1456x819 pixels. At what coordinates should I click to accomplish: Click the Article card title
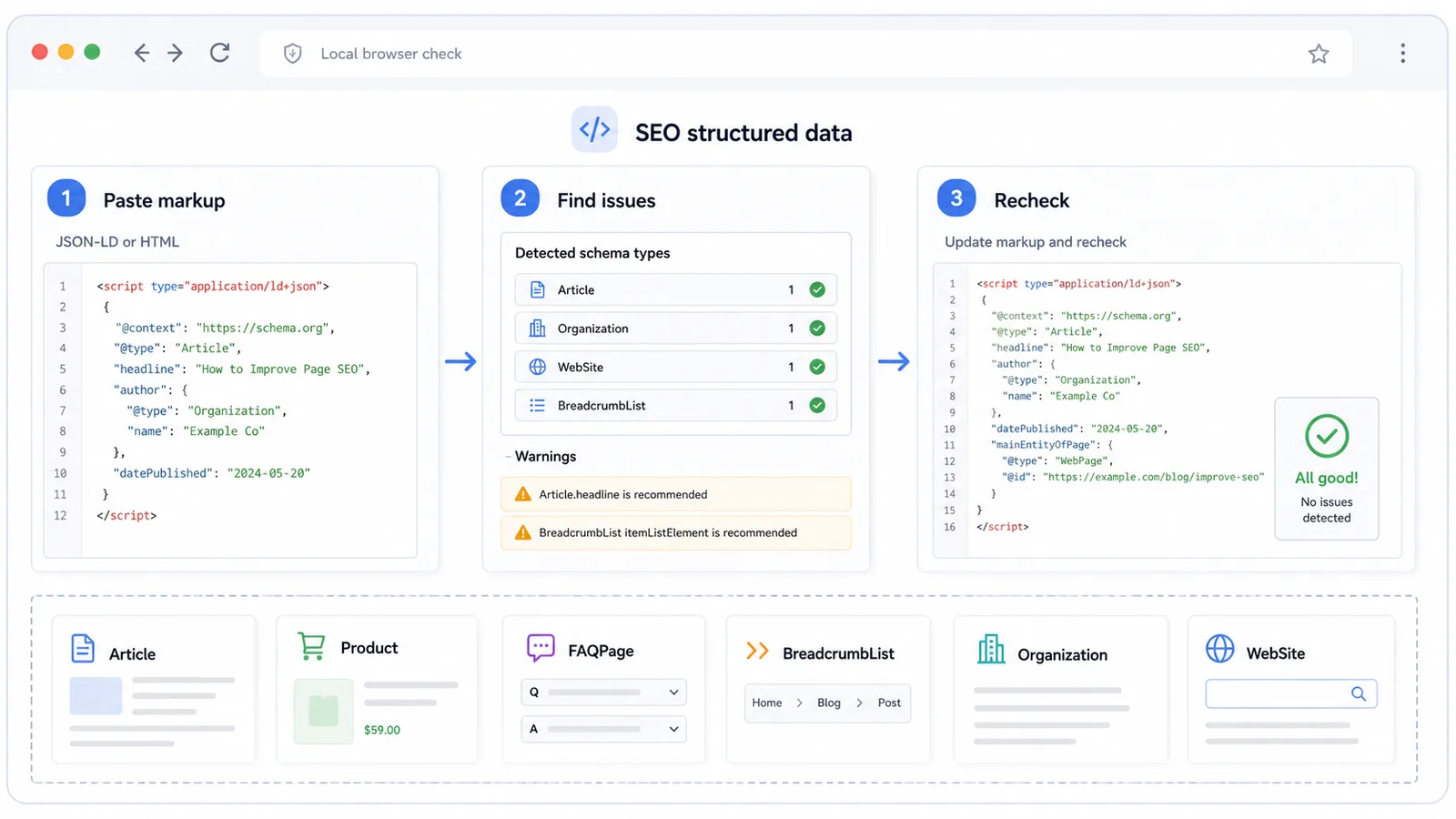(x=132, y=654)
